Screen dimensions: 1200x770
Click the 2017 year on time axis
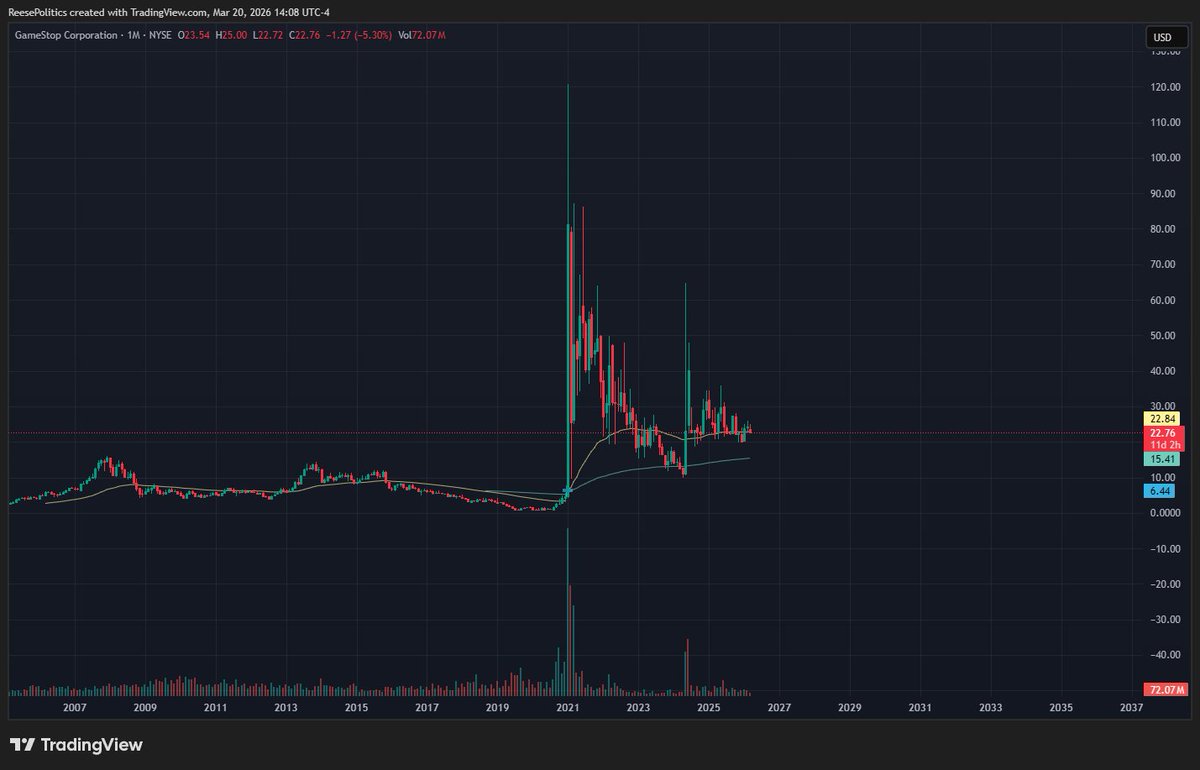(x=427, y=708)
